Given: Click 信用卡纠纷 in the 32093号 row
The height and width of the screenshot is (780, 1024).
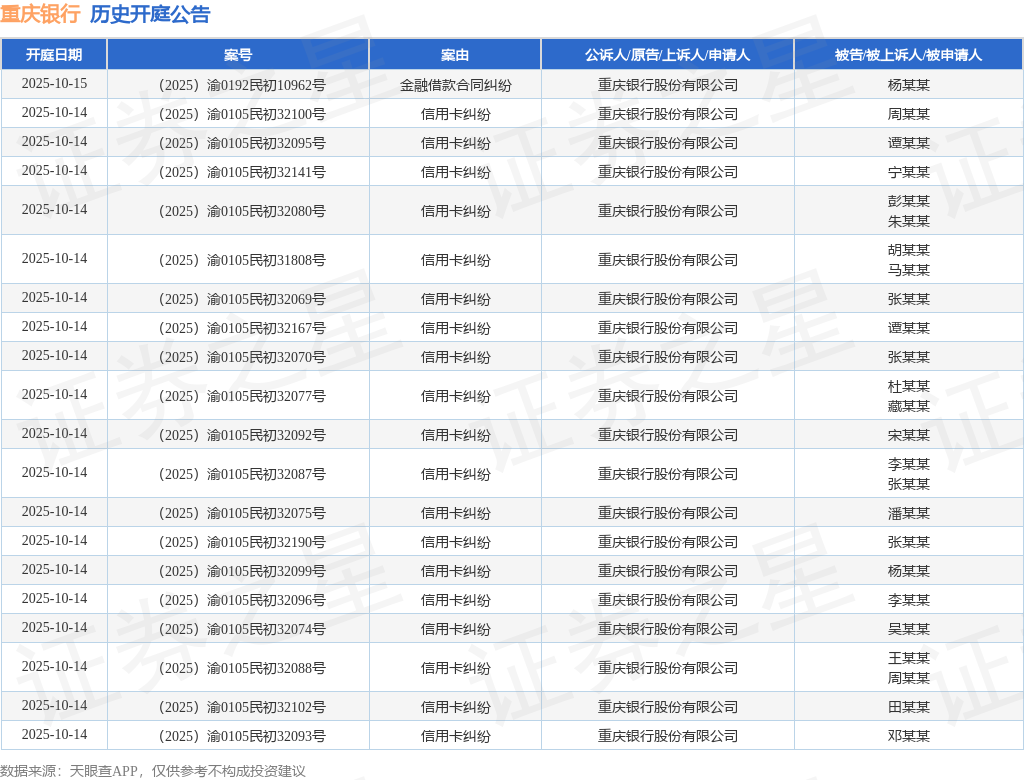Looking at the screenshot, I should pos(455,736).
